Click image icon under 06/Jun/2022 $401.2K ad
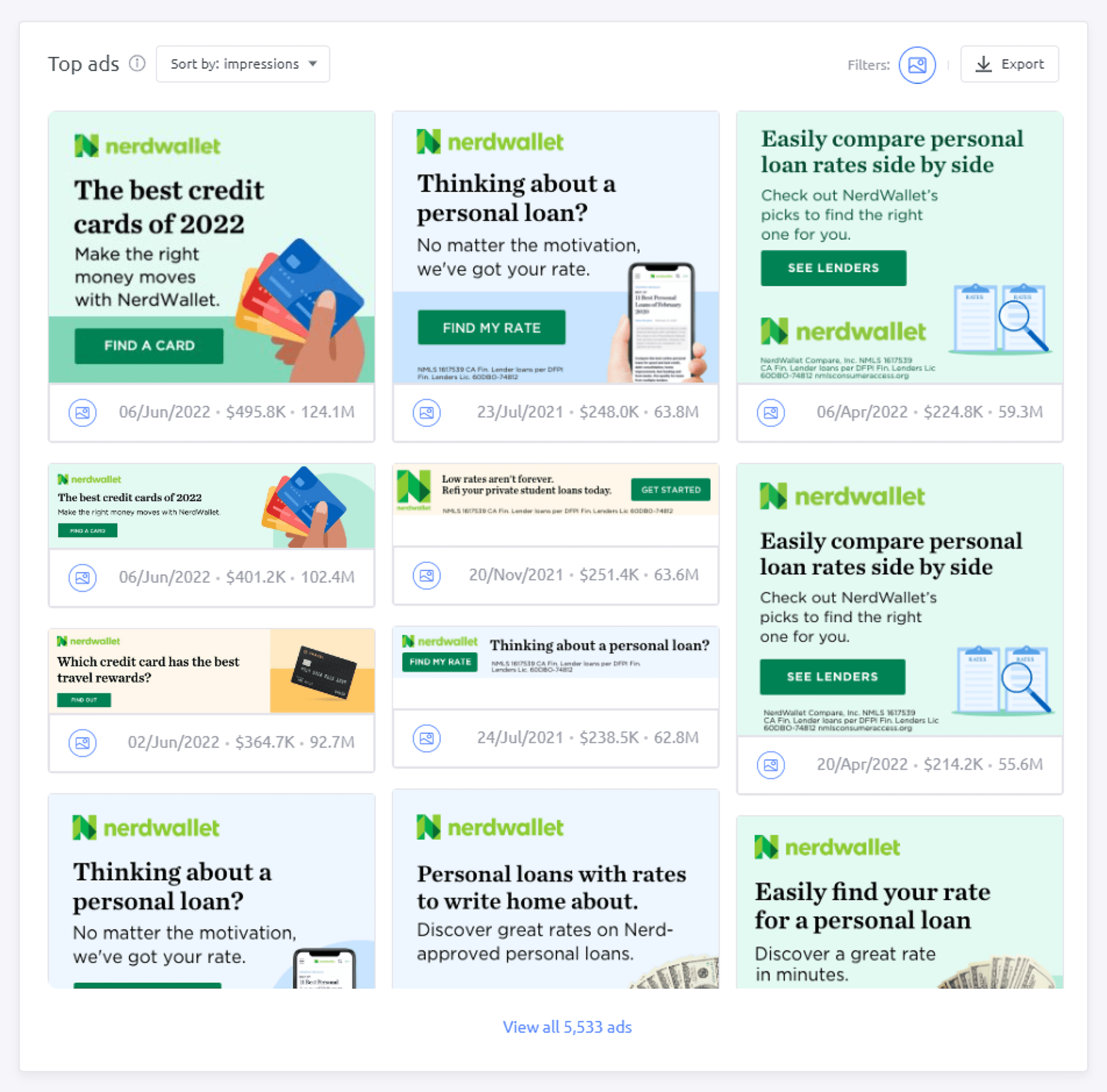Viewport: 1107px width, 1092px height. tap(82, 577)
